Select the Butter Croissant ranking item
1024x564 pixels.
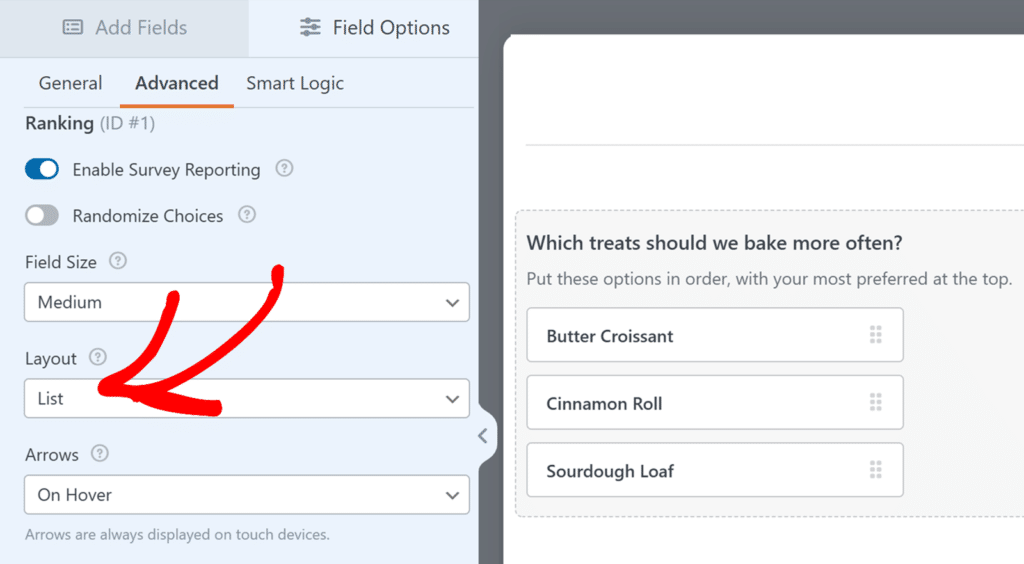coord(715,335)
